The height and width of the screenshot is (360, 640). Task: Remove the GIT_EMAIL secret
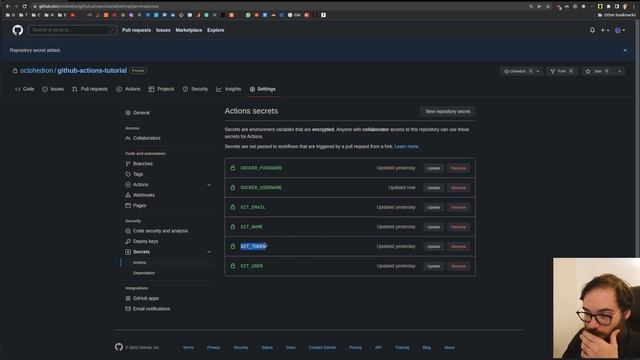(458, 207)
